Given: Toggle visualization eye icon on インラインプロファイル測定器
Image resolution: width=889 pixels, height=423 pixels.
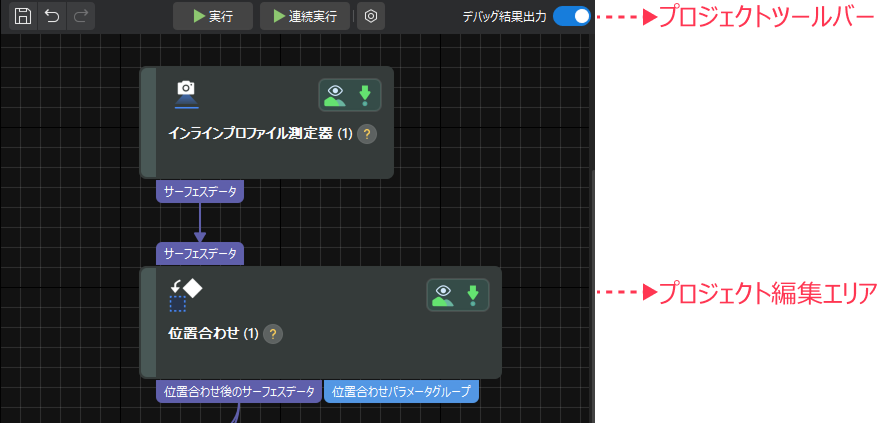Looking at the screenshot, I should pyautogui.click(x=335, y=95).
